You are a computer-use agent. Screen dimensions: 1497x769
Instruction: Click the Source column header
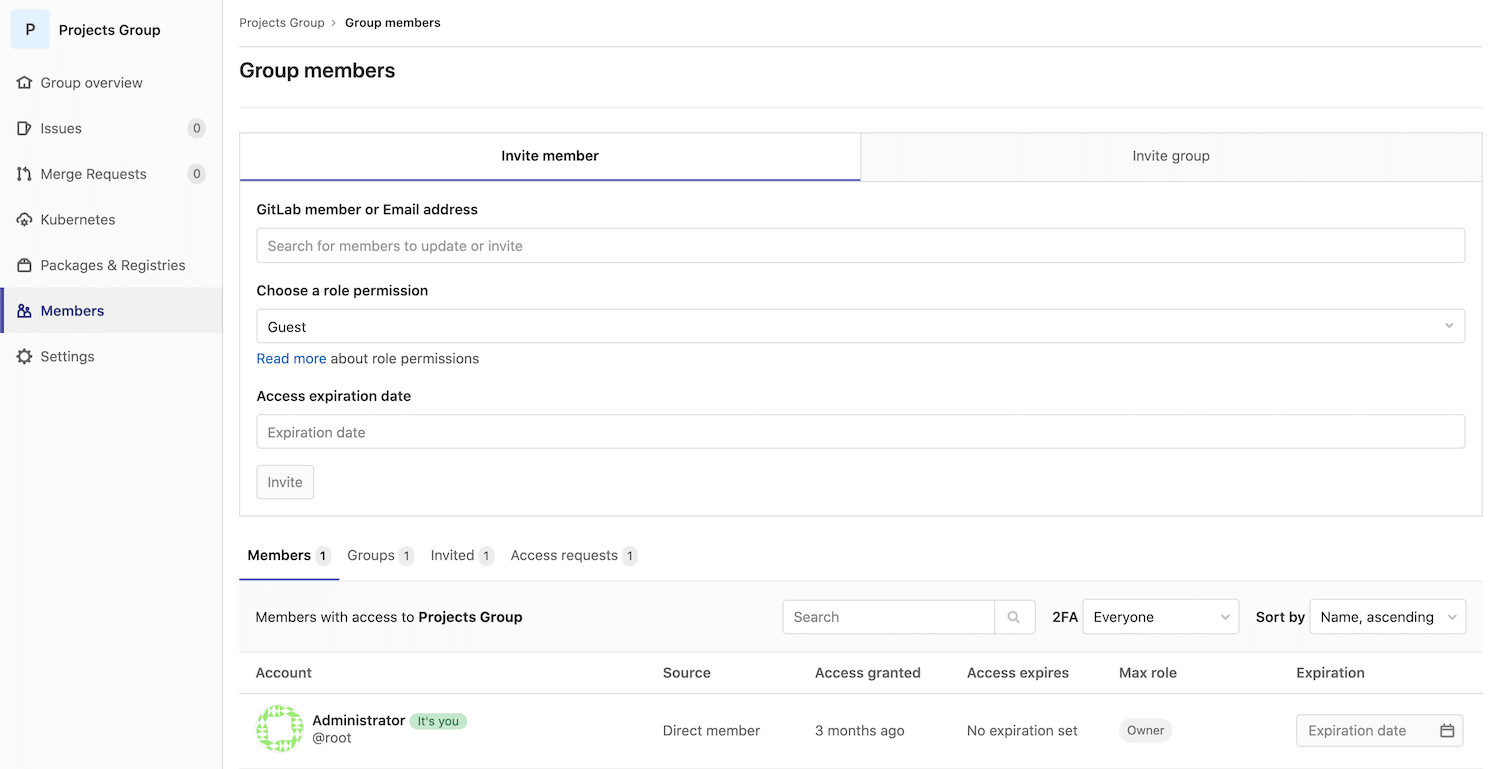687,673
